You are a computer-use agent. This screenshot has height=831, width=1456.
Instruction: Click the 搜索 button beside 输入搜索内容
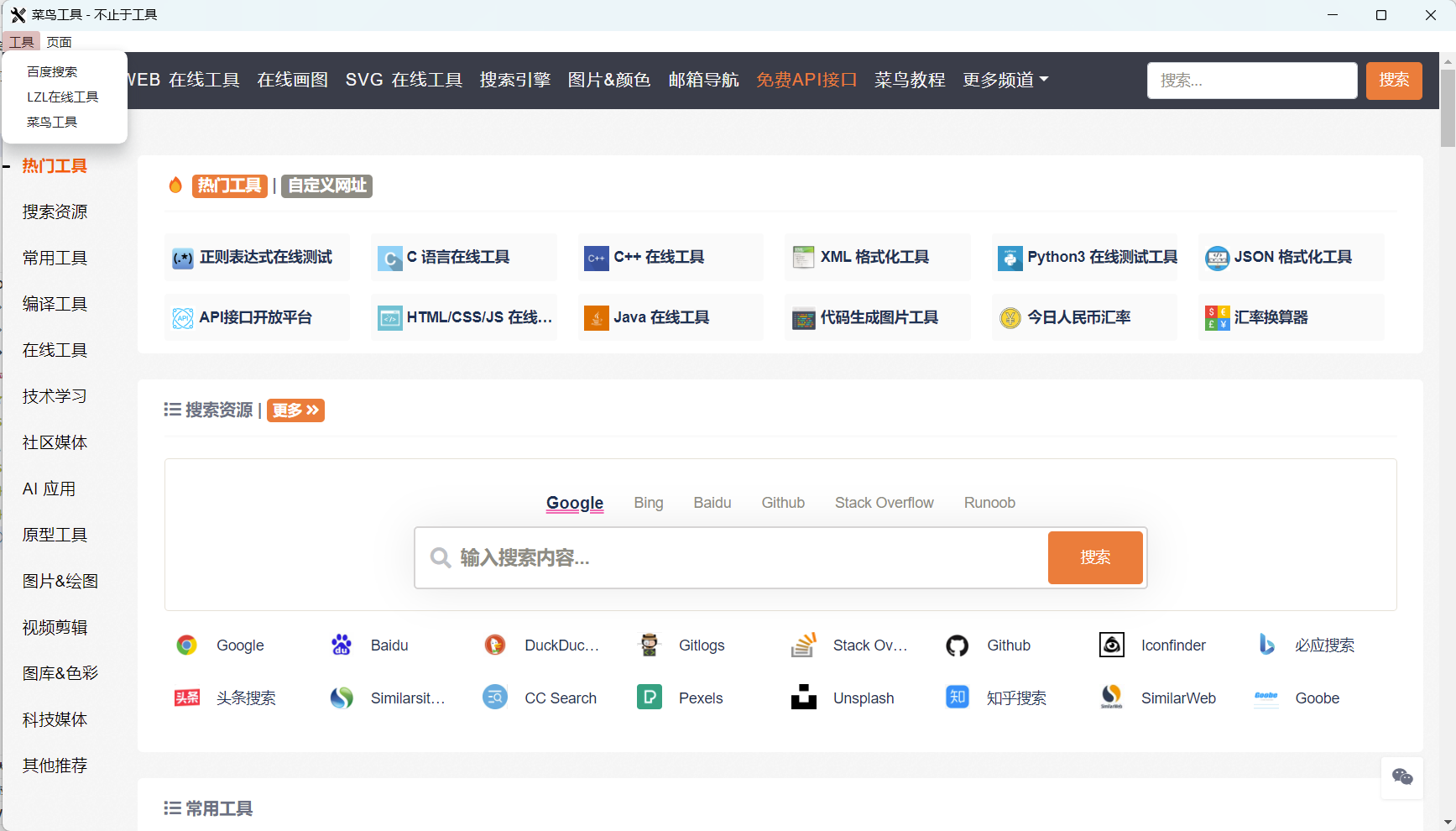[x=1095, y=557]
